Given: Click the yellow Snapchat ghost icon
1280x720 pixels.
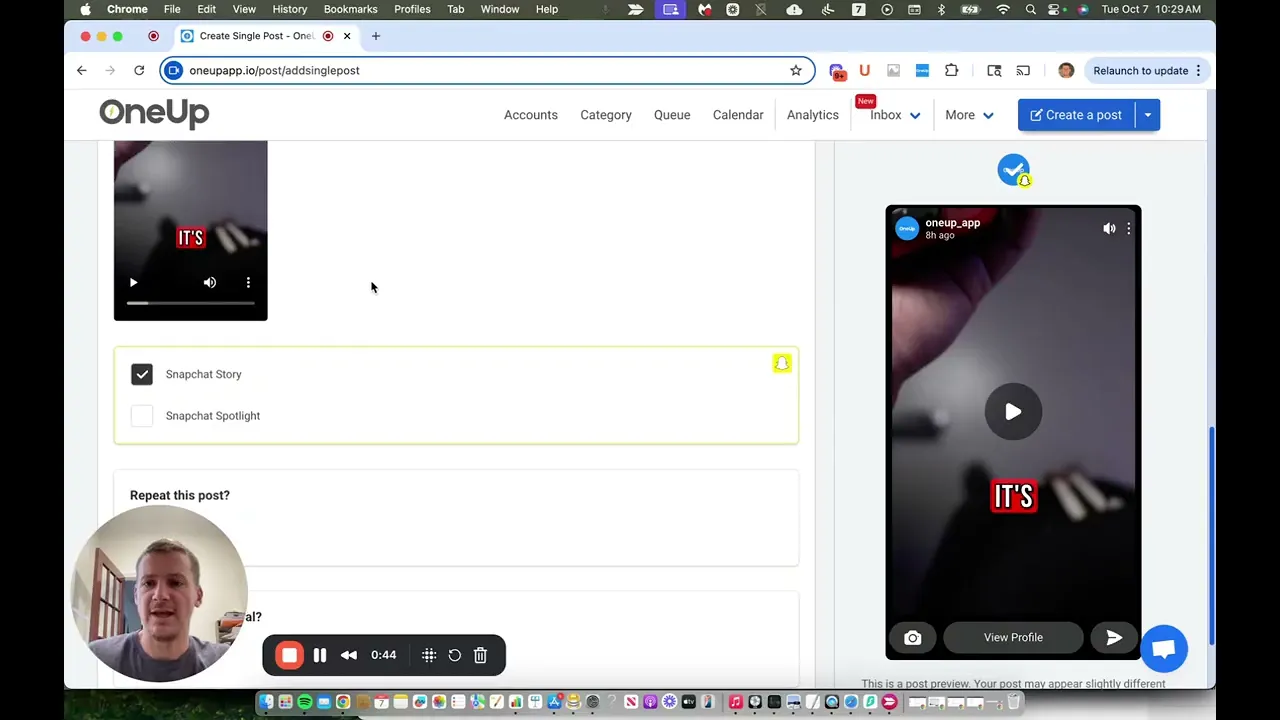Looking at the screenshot, I should (x=782, y=364).
